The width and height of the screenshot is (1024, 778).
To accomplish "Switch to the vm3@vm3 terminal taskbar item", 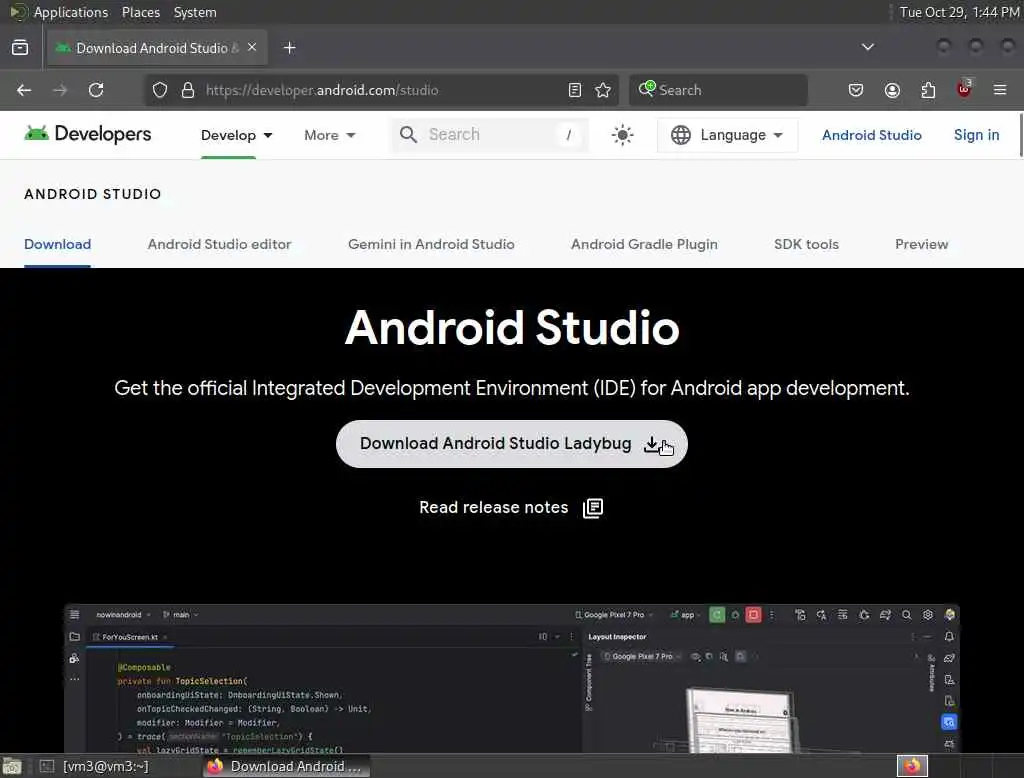I will pos(95,766).
